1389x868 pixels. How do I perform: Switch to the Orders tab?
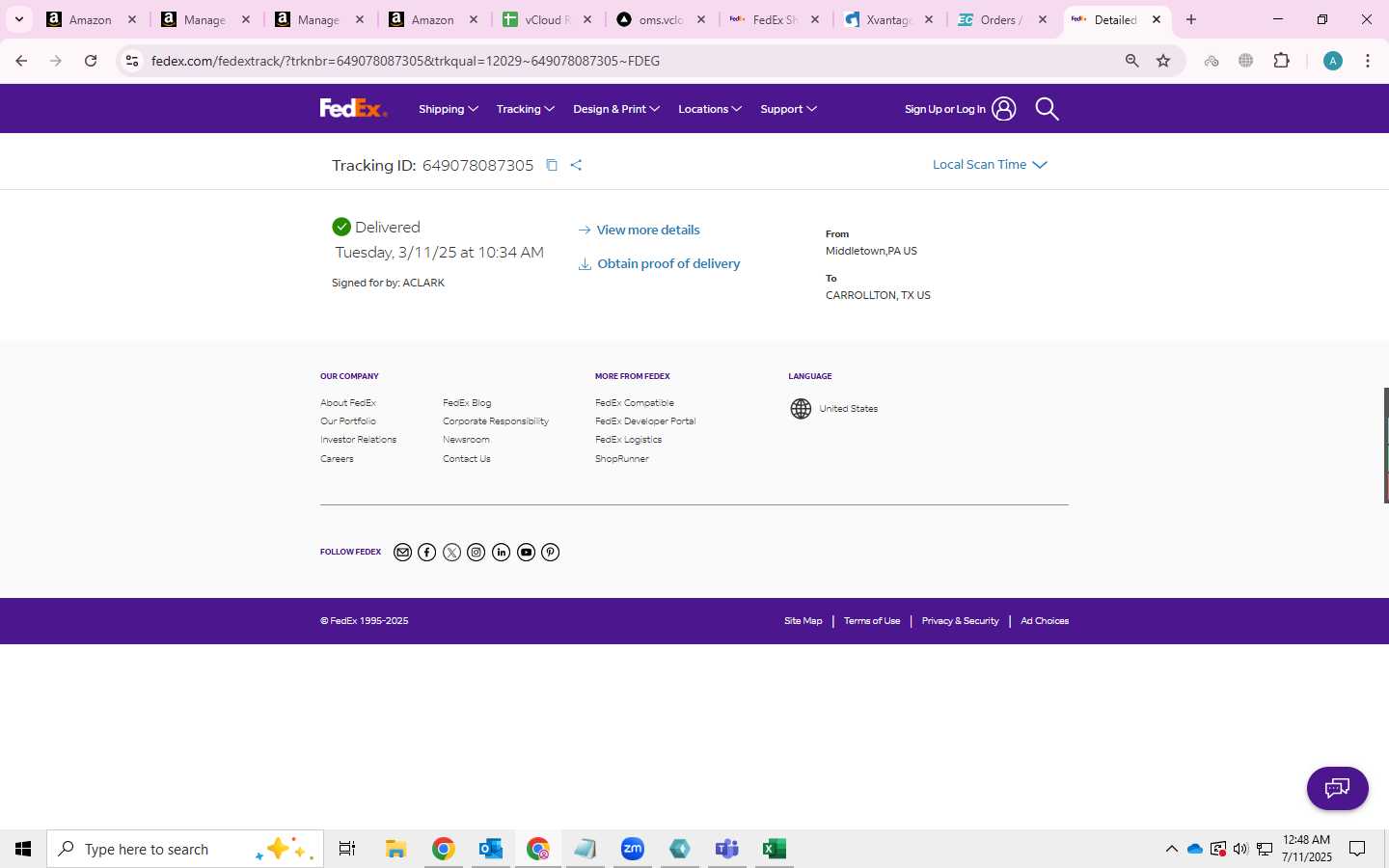click(1003, 19)
